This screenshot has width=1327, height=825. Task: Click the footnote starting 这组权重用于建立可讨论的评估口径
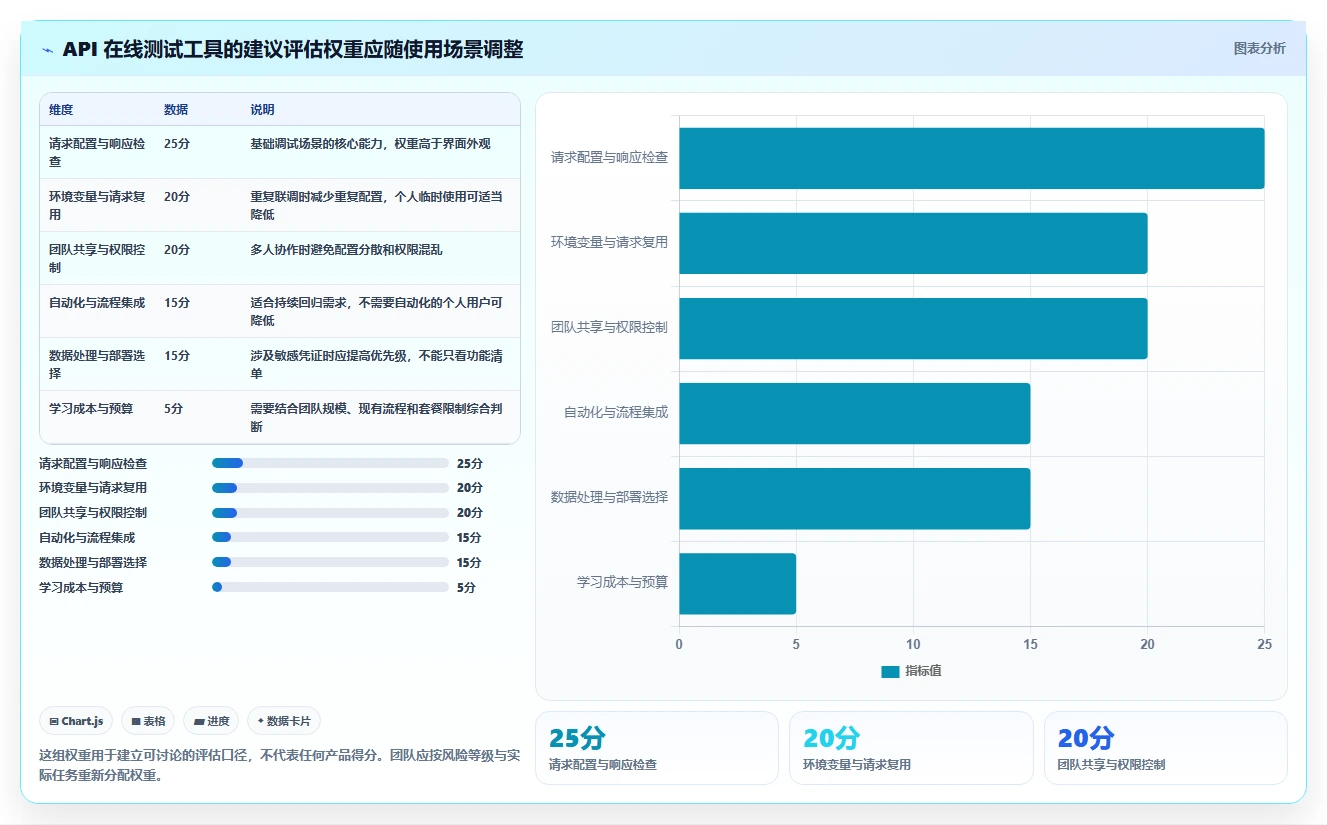click(x=279, y=765)
